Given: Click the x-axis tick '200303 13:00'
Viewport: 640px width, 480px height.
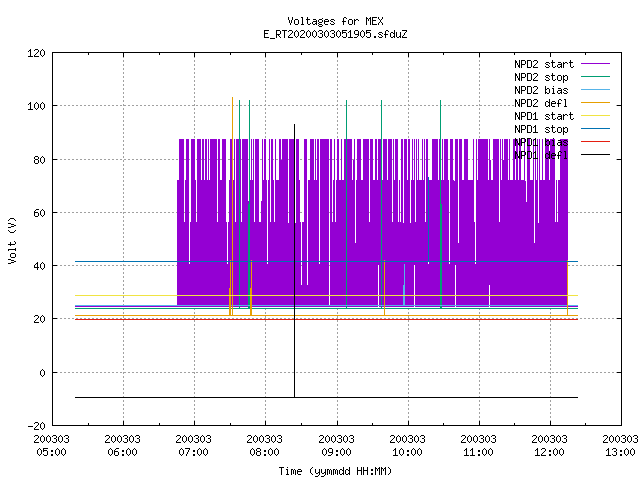Looking at the screenshot, I should pyautogui.click(x=620, y=446).
